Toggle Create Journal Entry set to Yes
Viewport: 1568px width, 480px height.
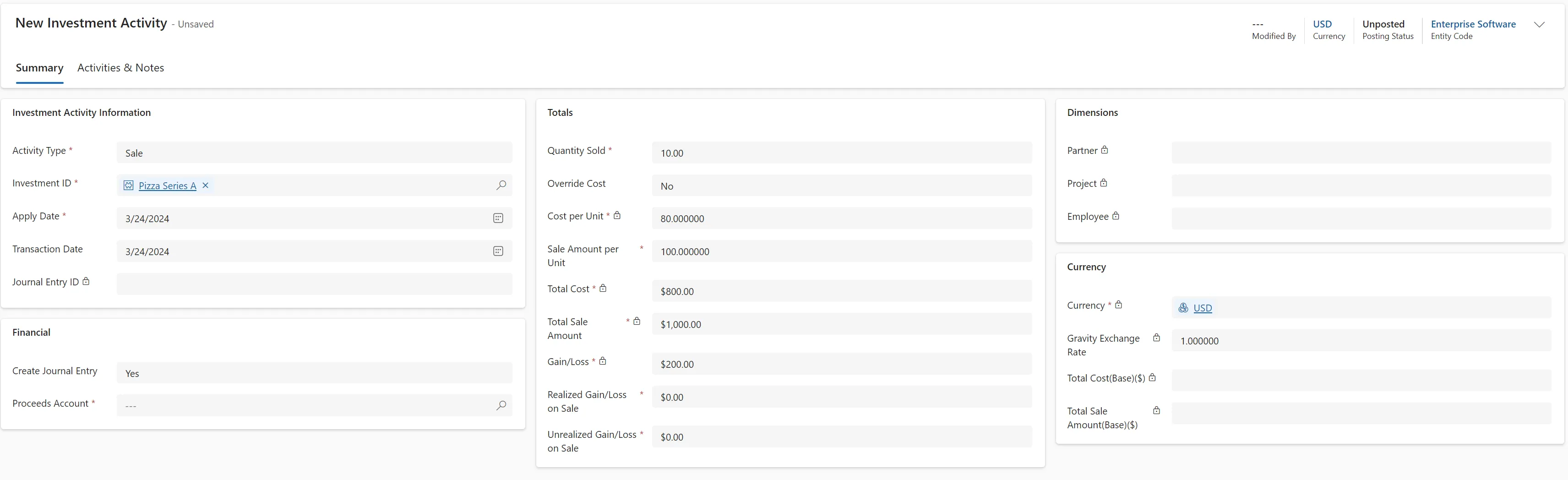[x=314, y=373]
